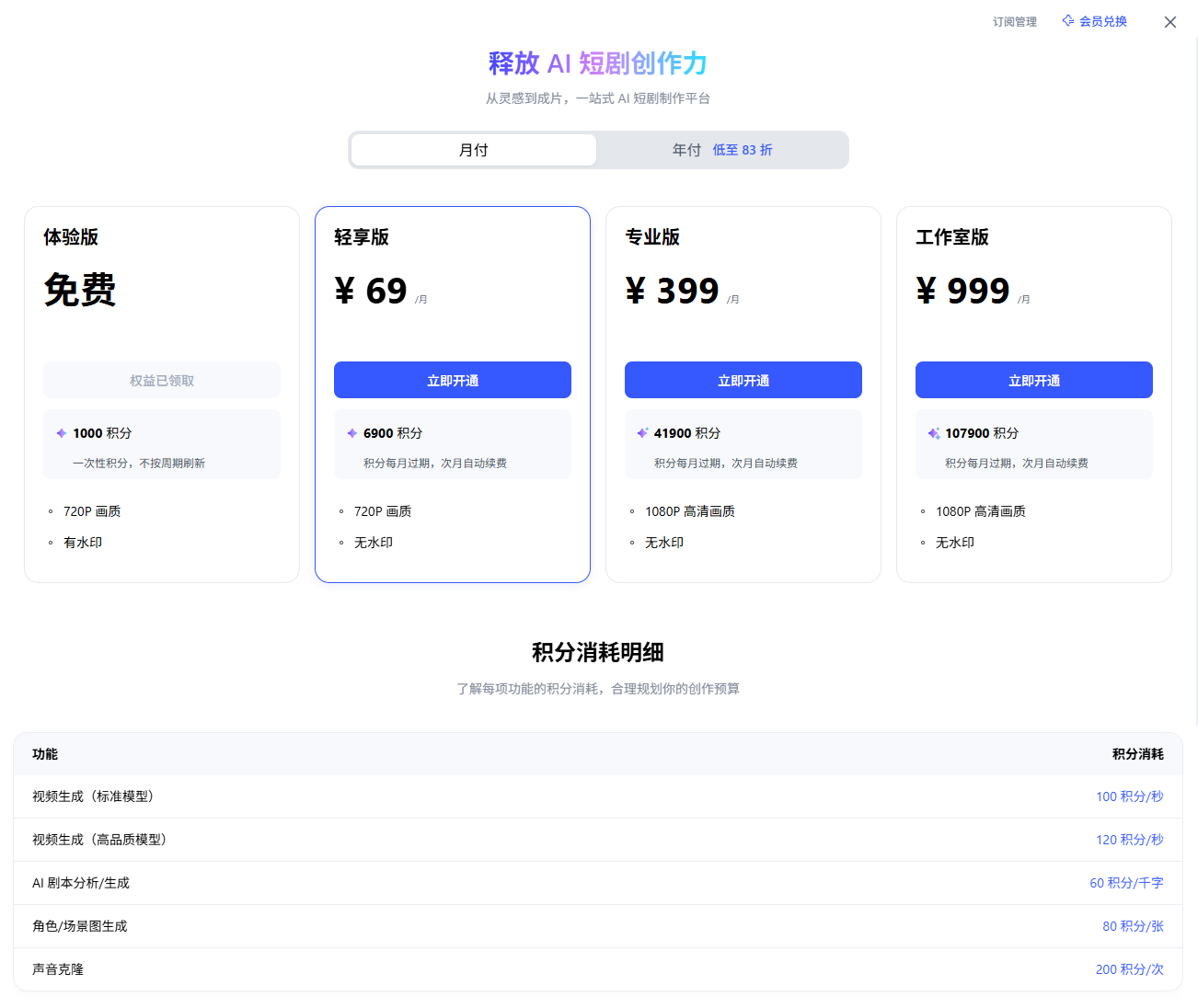
Task: Click 有水印 feature in 体验版
Action: click(83, 543)
